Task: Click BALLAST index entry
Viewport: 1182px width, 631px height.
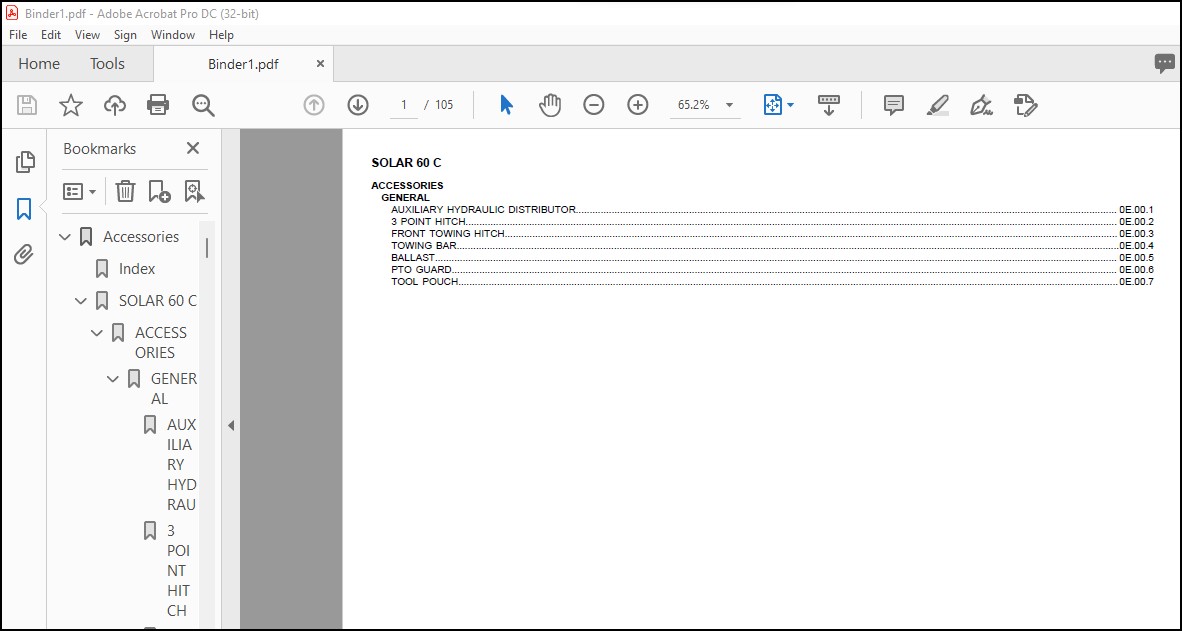Action: click(413, 258)
